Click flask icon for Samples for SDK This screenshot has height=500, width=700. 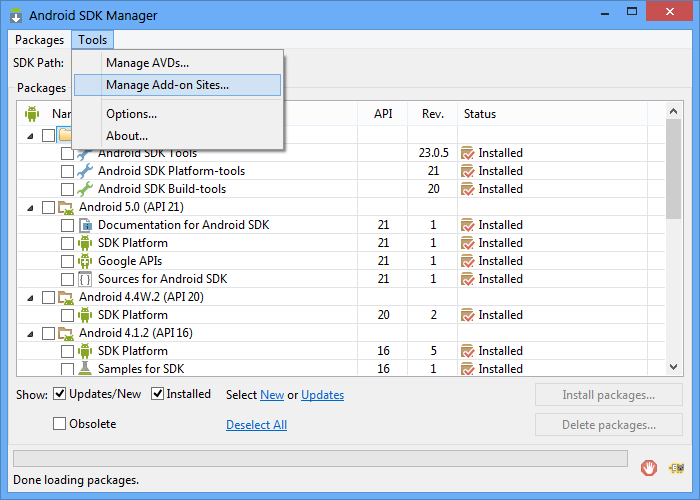click(x=85, y=368)
